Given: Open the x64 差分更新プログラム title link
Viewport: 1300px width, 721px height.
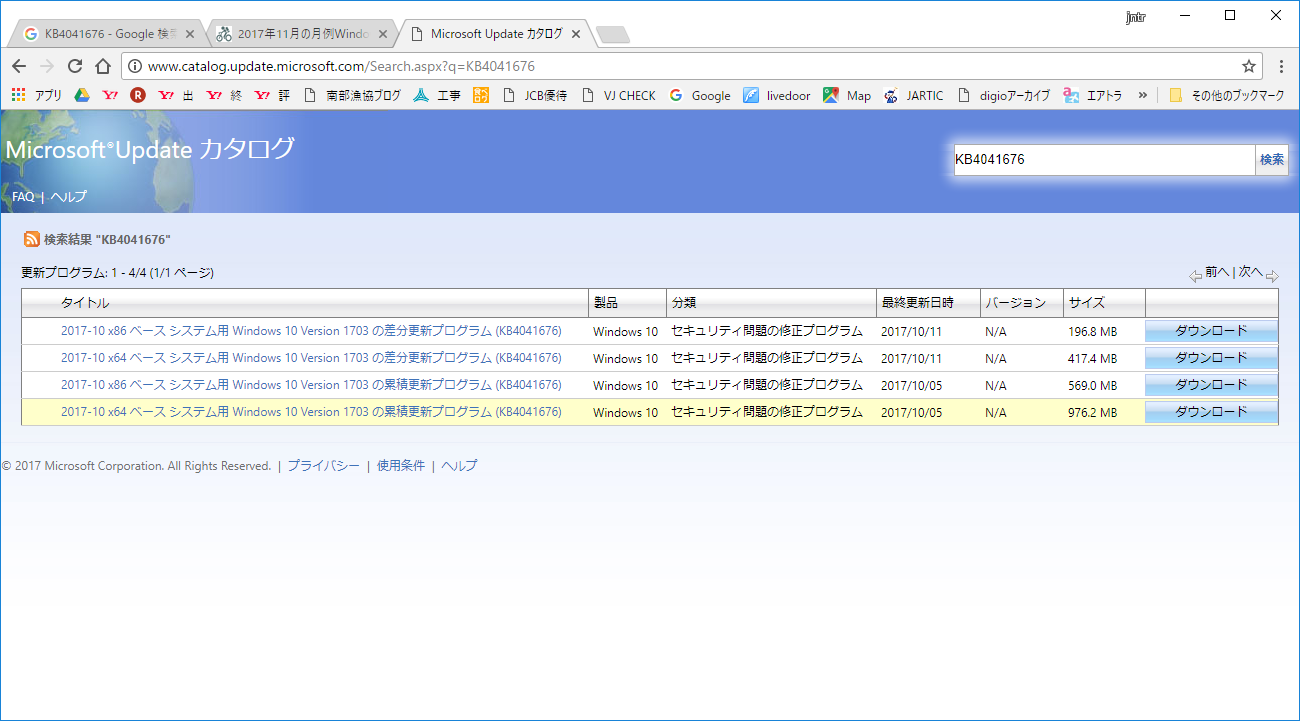Looking at the screenshot, I should click(x=311, y=358).
